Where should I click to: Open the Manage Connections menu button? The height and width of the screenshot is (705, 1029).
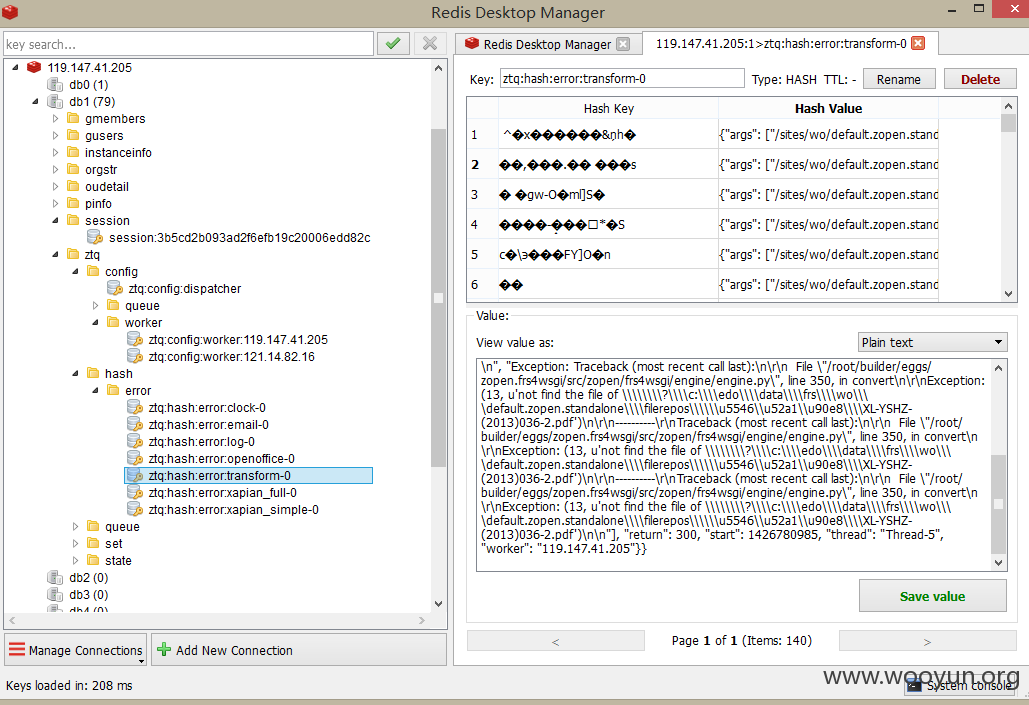[75, 650]
